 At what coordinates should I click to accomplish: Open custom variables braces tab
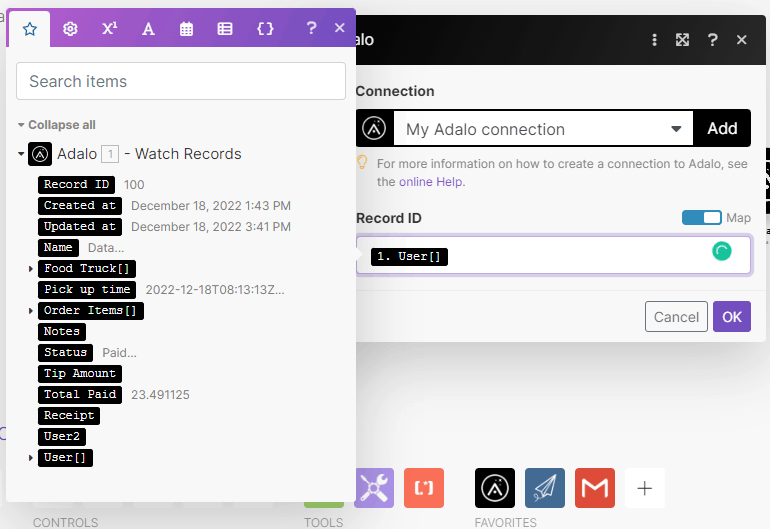pos(265,28)
